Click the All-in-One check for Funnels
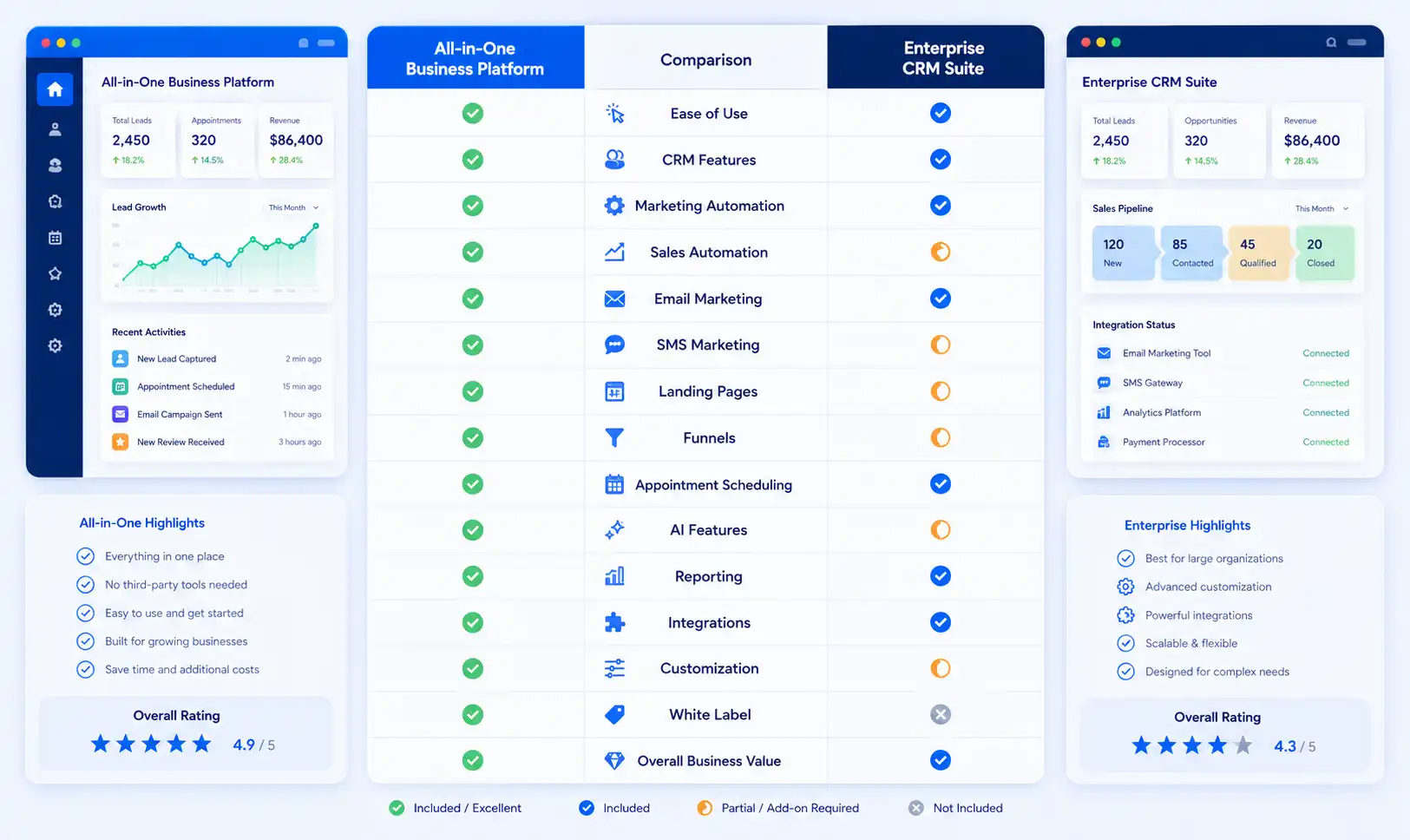 [x=473, y=438]
